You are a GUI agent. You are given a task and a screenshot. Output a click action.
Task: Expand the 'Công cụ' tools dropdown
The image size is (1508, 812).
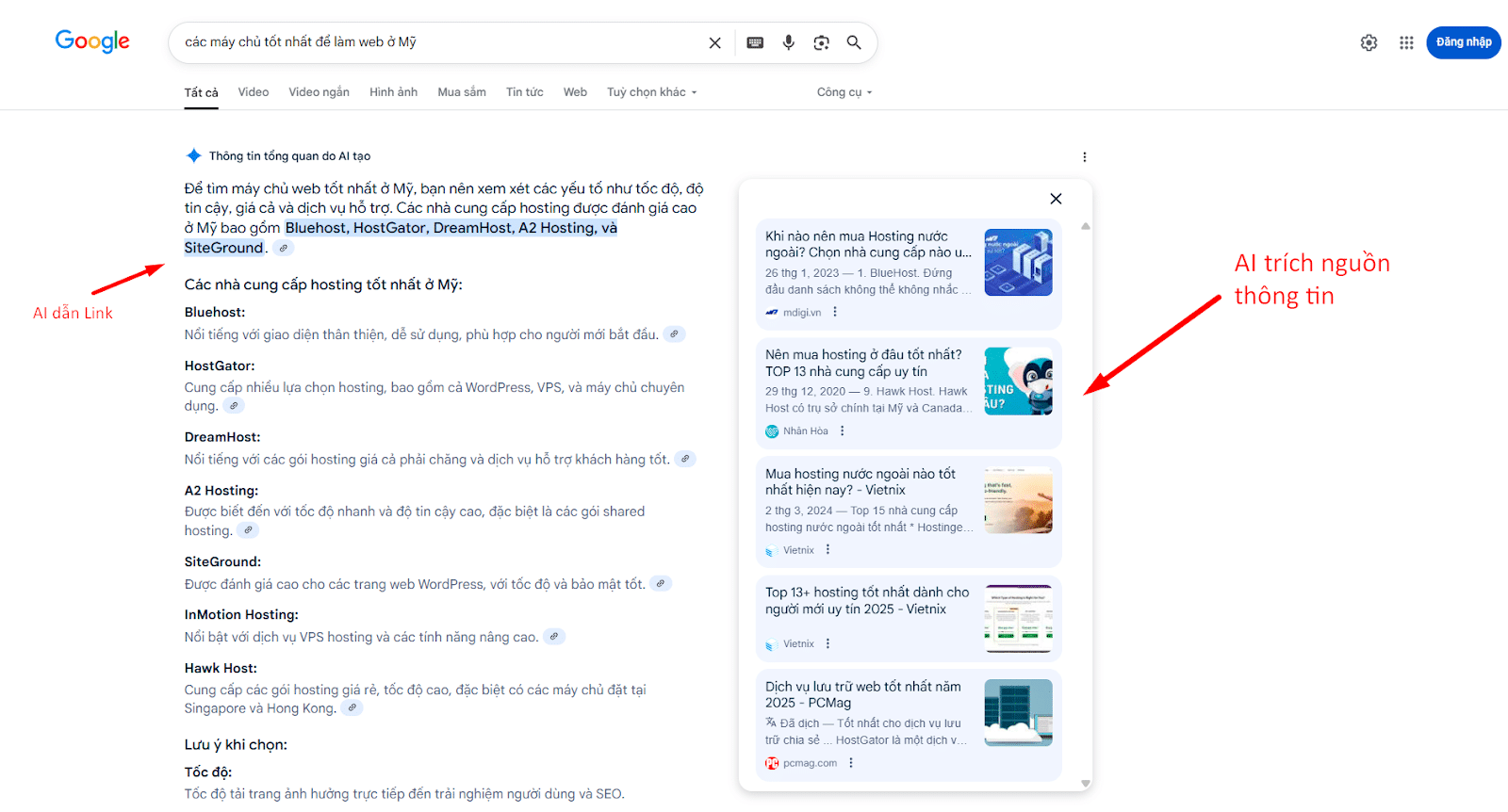point(844,92)
